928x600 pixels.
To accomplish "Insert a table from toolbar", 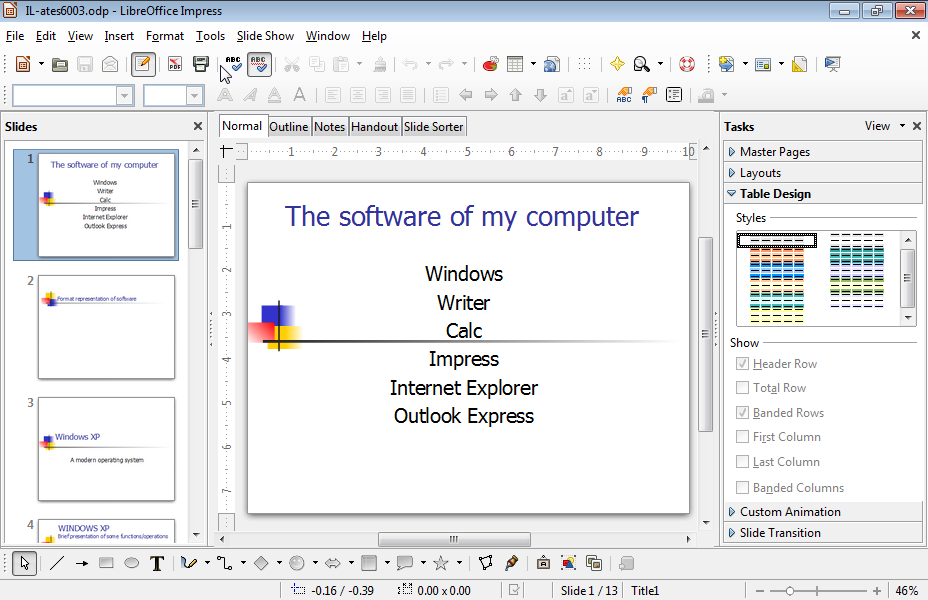I will click(x=515, y=64).
